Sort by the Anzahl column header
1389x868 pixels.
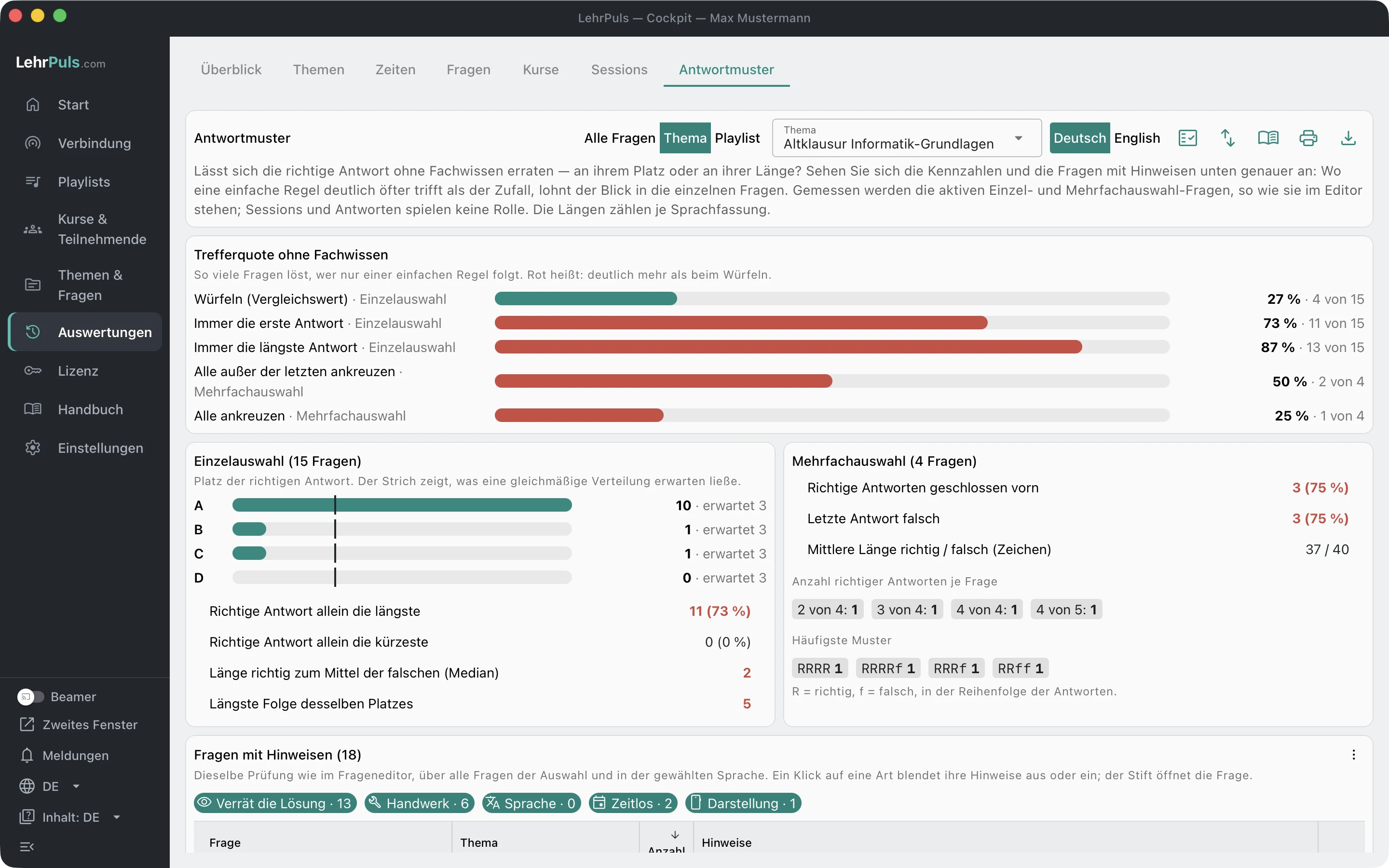(666, 842)
